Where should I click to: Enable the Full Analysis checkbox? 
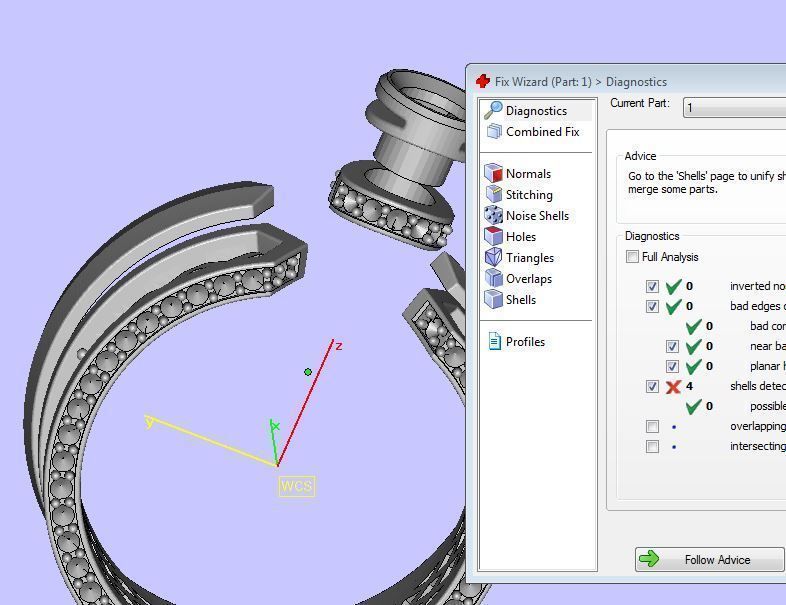pos(632,257)
